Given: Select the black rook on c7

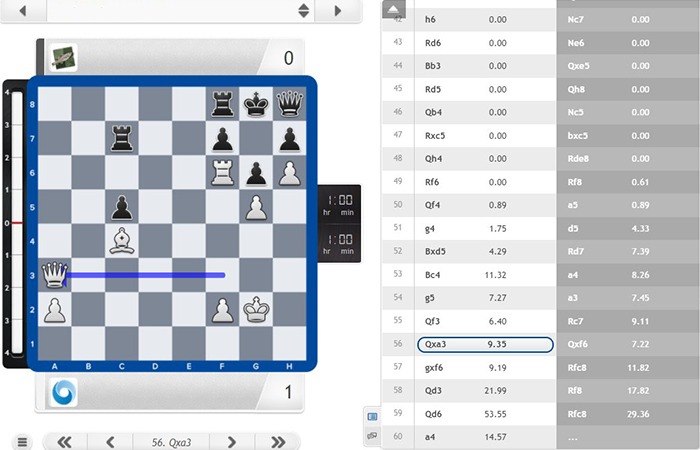Looking at the screenshot, I should click(121, 138).
